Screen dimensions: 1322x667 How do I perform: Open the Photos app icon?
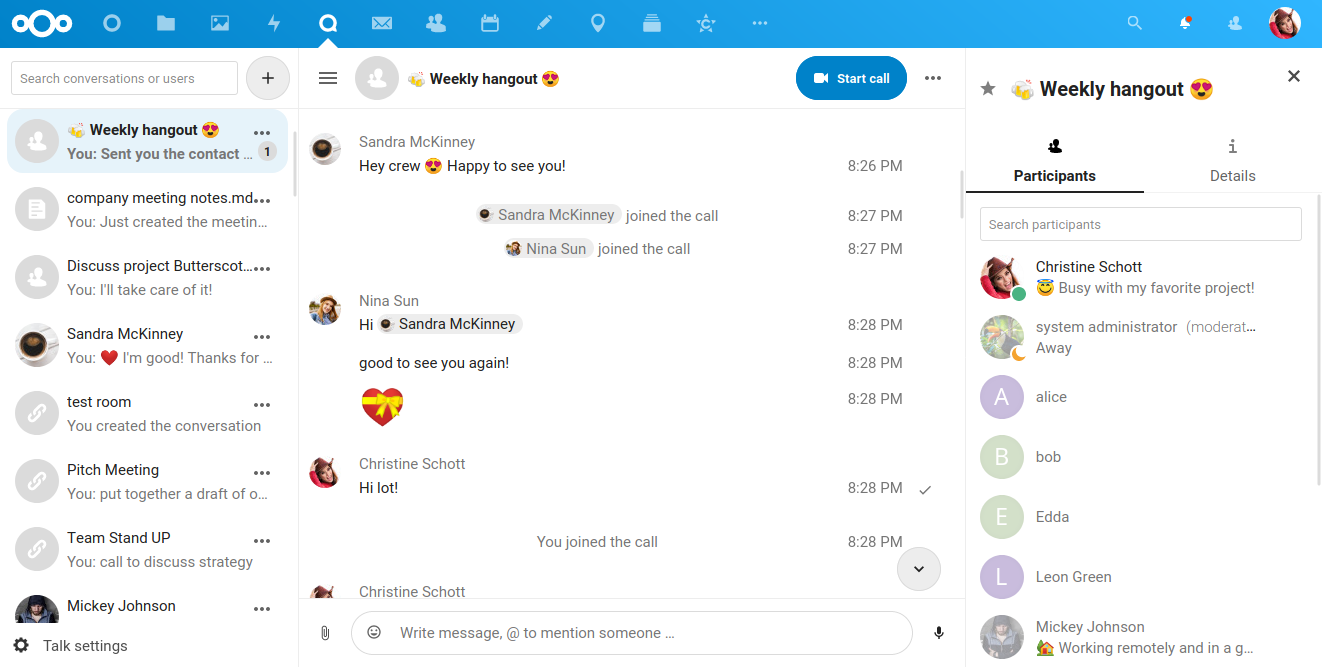pyautogui.click(x=220, y=23)
